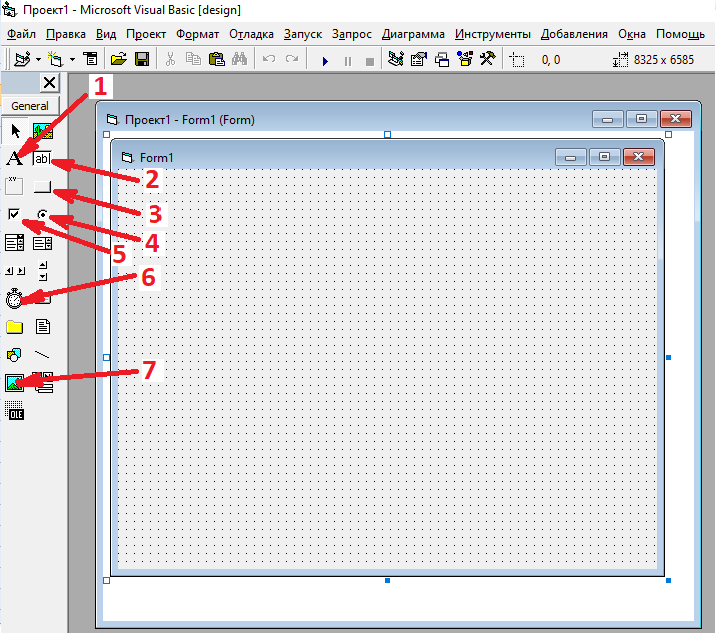
Task: Click the Copy toolbar icon
Action: pyautogui.click(x=193, y=59)
